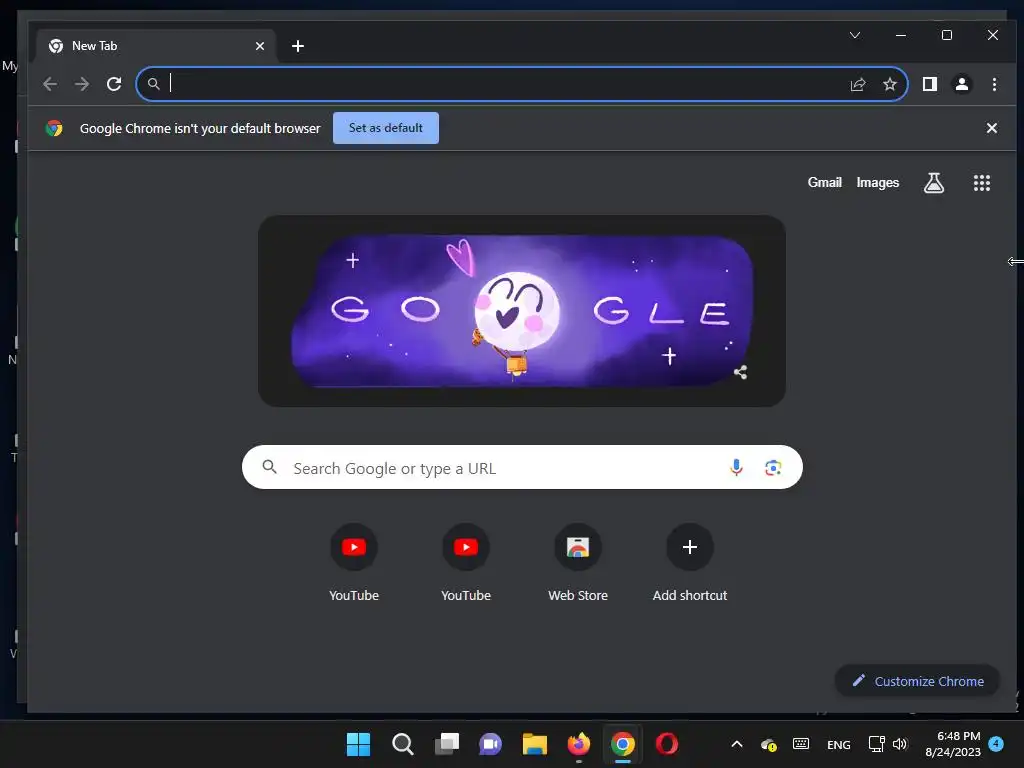Dismiss the default browser infobar
The height and width of the screenshot is (768, 1024).
[x=991, y=128]
